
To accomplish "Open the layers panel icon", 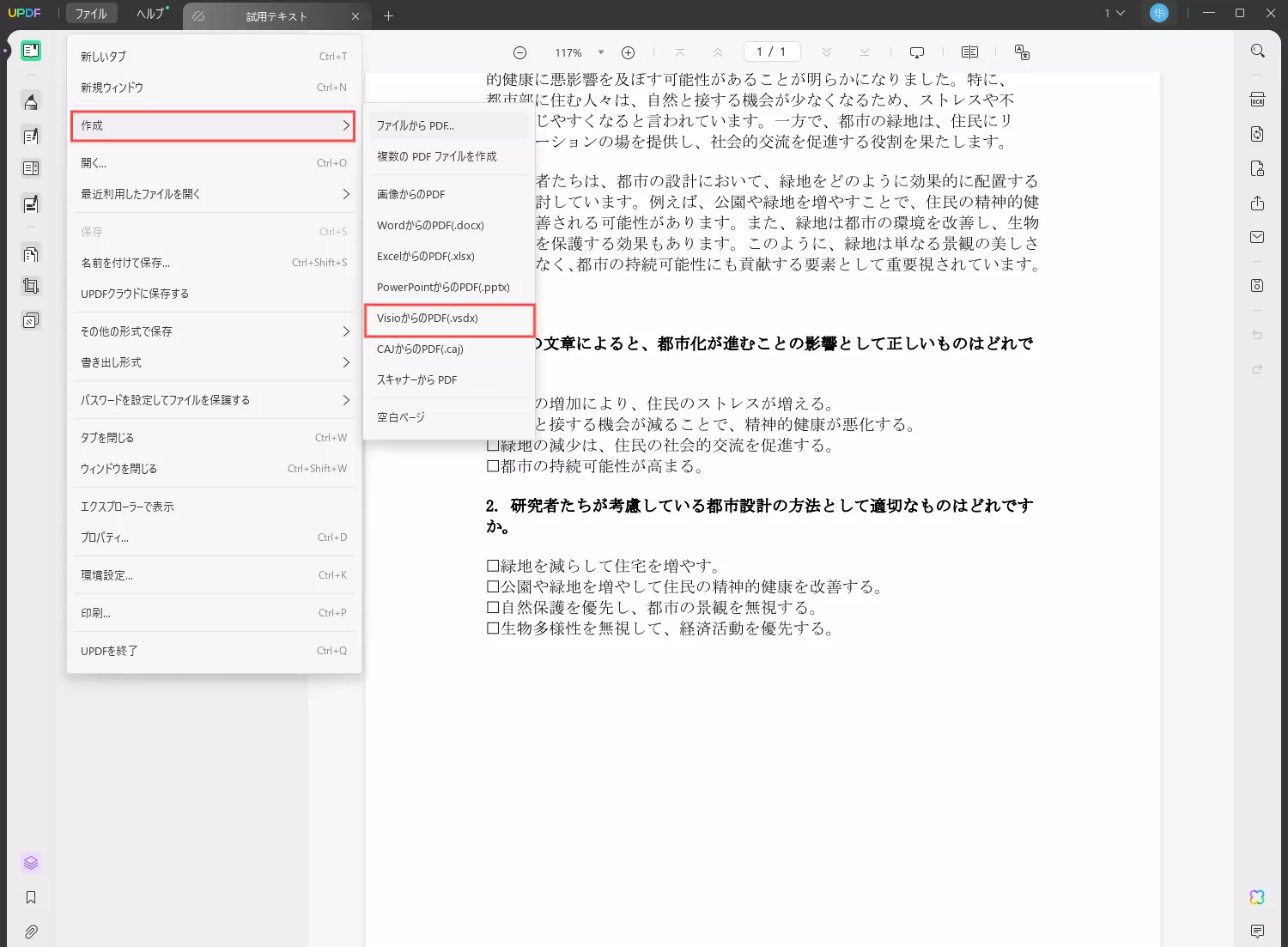I will [x=31, y=863].
